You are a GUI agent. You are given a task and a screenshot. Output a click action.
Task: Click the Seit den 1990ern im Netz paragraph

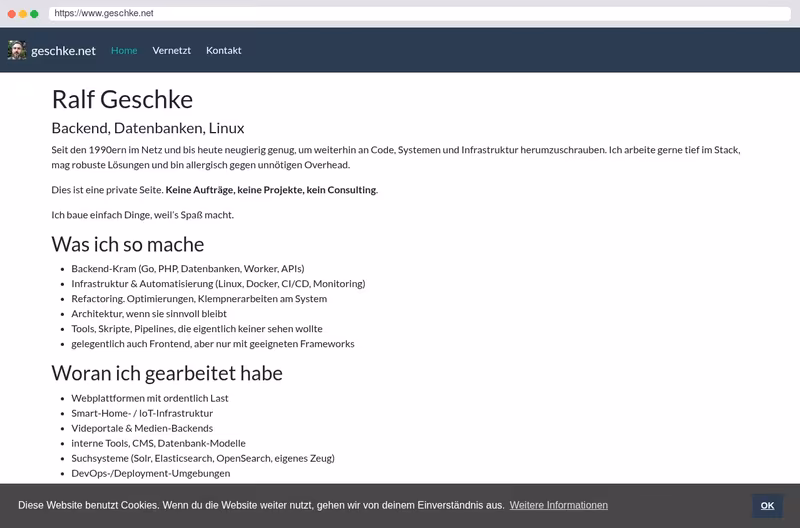[396, 157]
